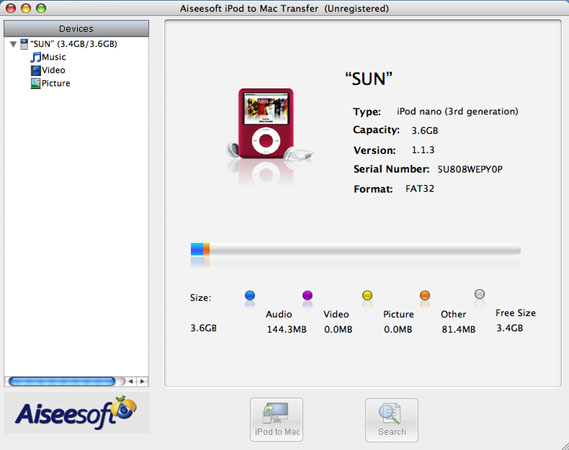This screenshot has width=569, height=450.
Task: Click the gray Free Size legend dot
Action: tap(479, 294)
